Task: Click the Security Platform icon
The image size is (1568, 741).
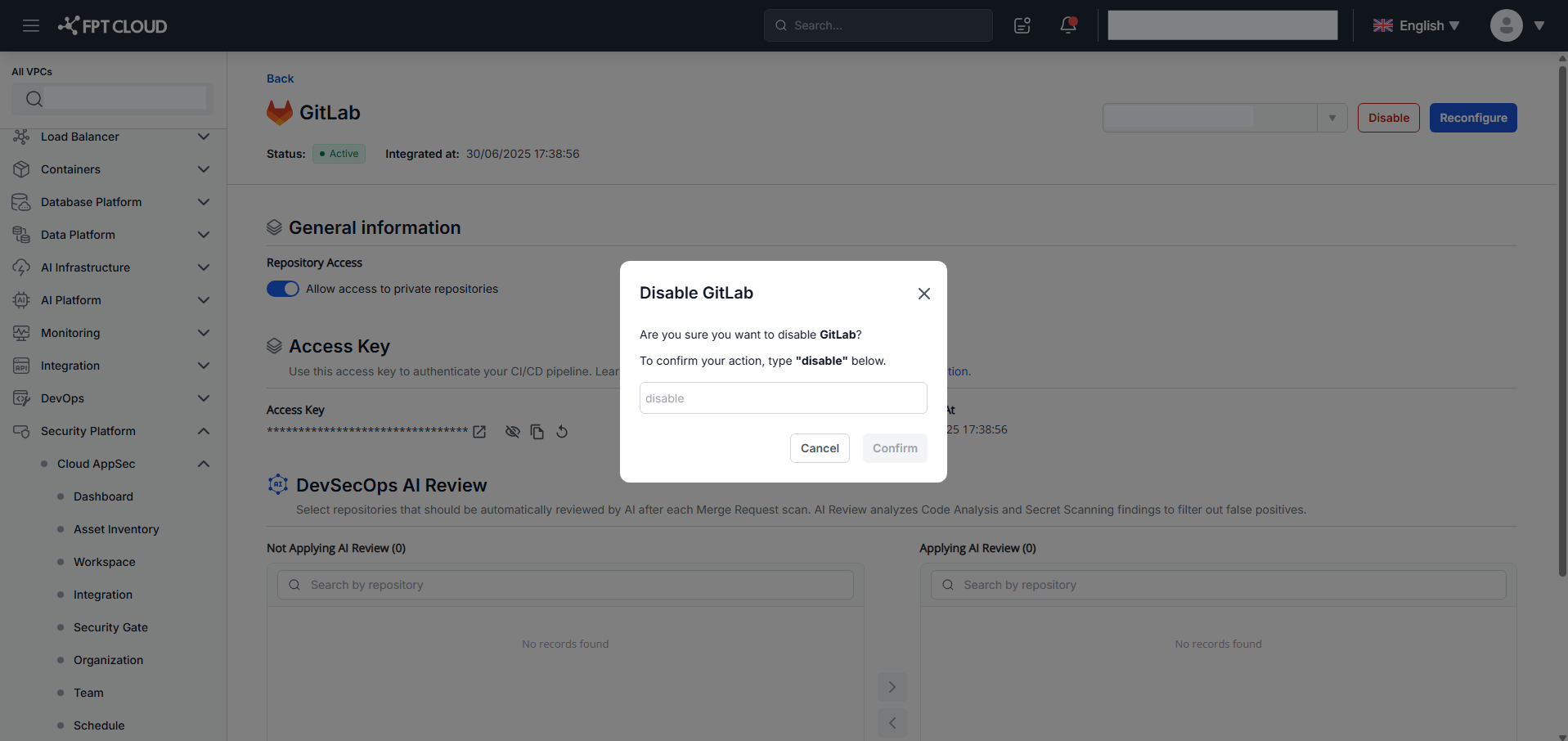Action: point(21,431)
